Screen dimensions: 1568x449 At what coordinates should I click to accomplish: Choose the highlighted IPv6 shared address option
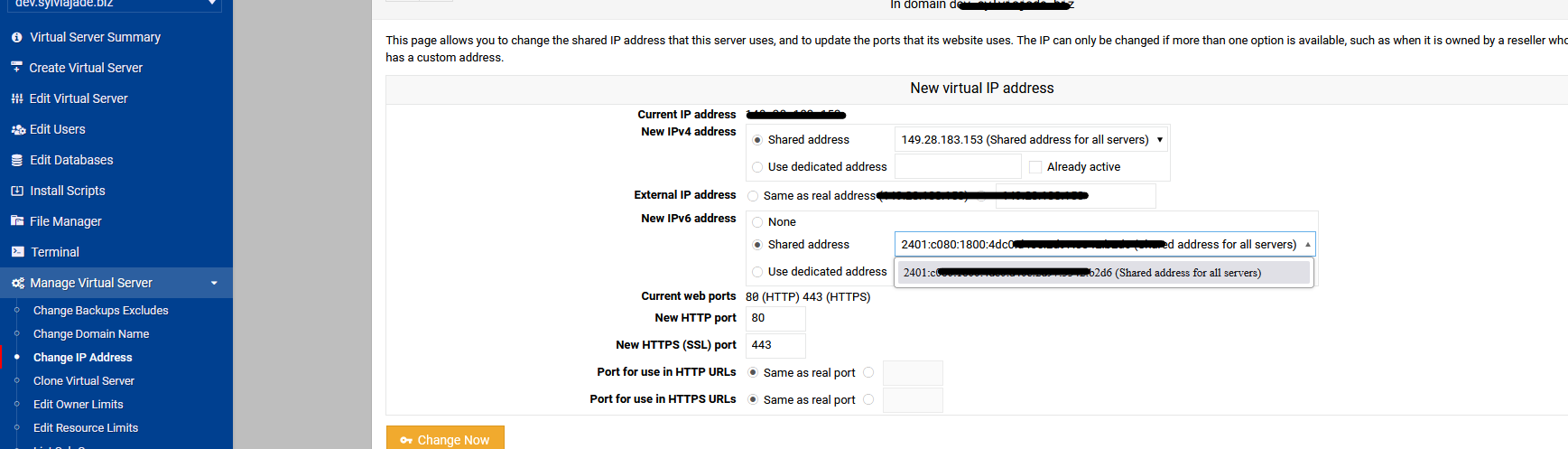click(1103, 273)
